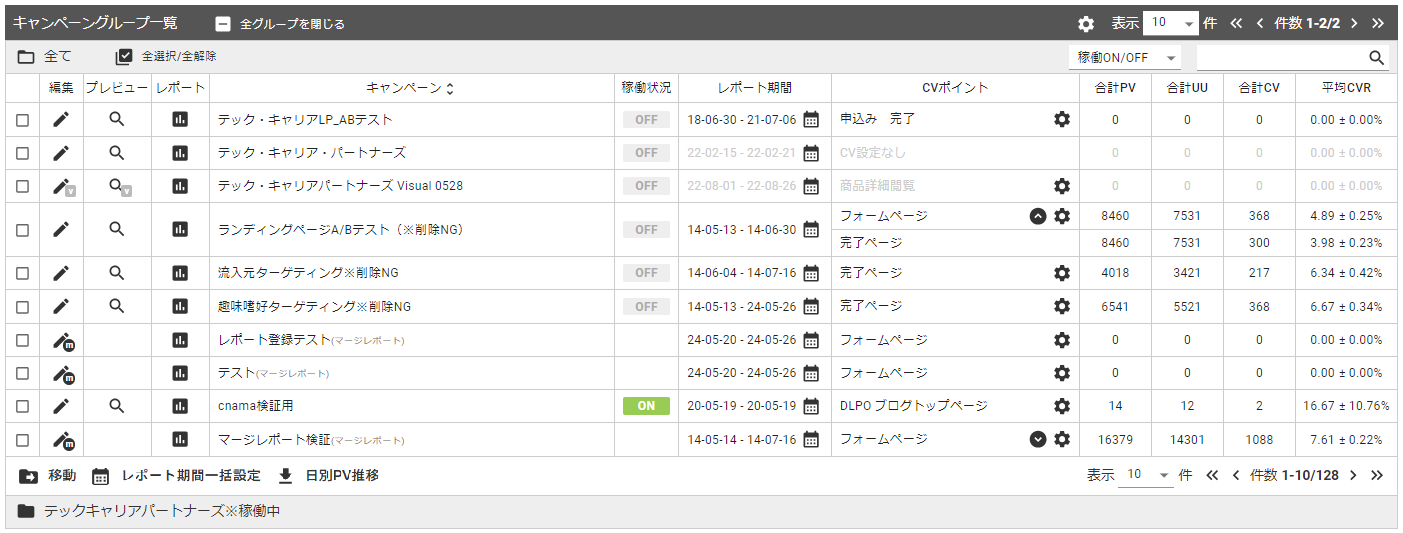Collapse CV points for ランディングページA/Bテスト
This screenshot has height=533, width=1403.
[x=1038, y=216]
